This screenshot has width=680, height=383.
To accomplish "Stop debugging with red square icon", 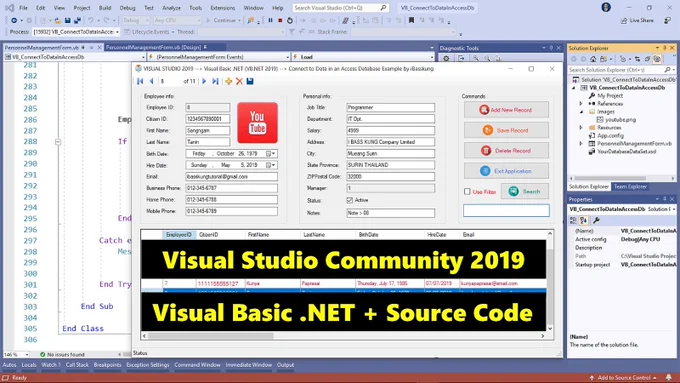I will tap(280, 20).
